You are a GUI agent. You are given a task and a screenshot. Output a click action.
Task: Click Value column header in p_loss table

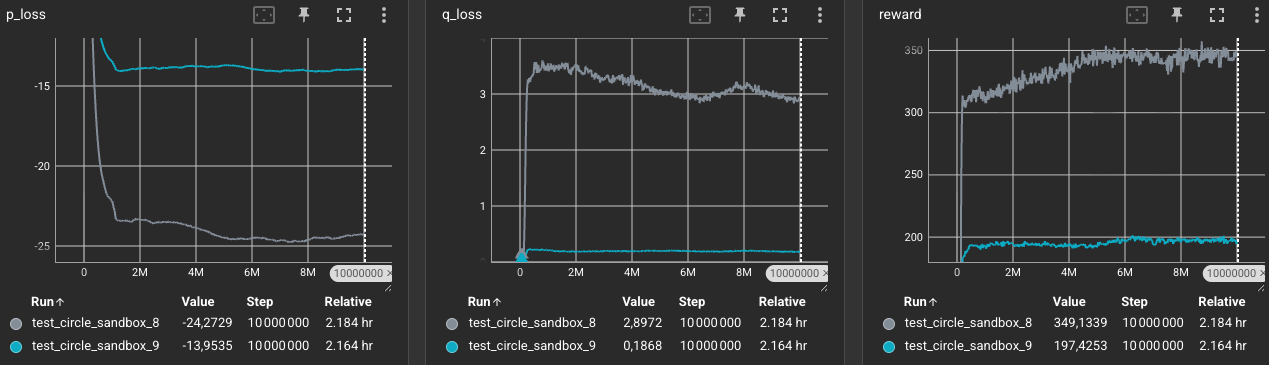(x=198, y=301)
